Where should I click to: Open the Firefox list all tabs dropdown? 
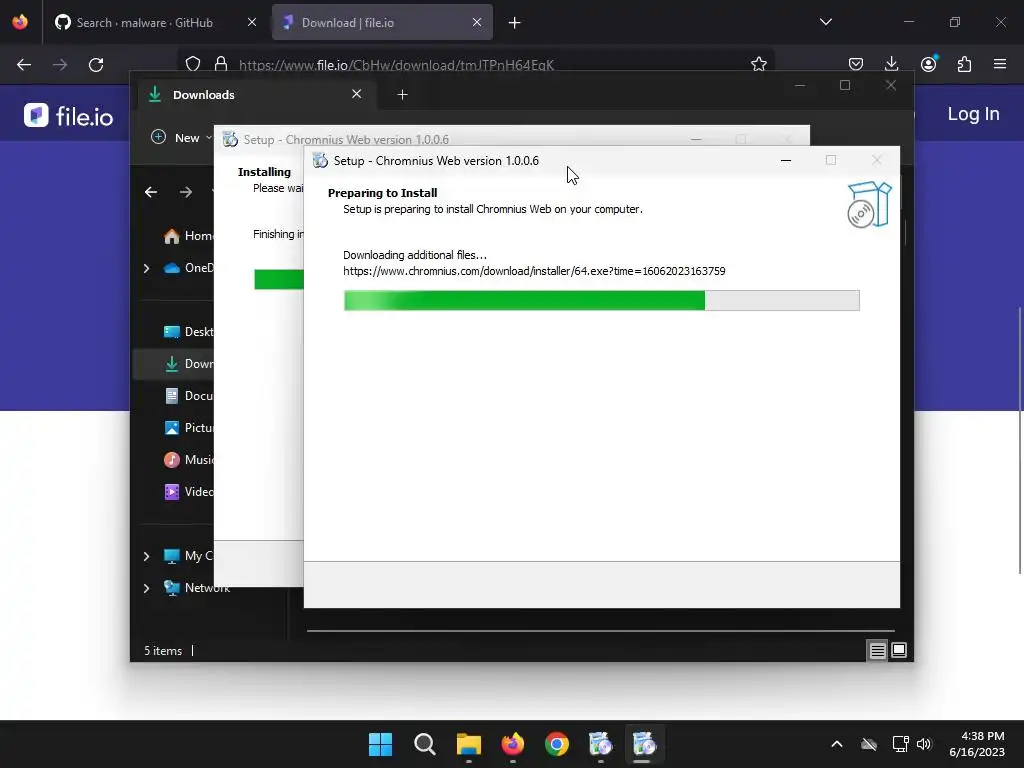pyautogui.click(x=825, y=22)
